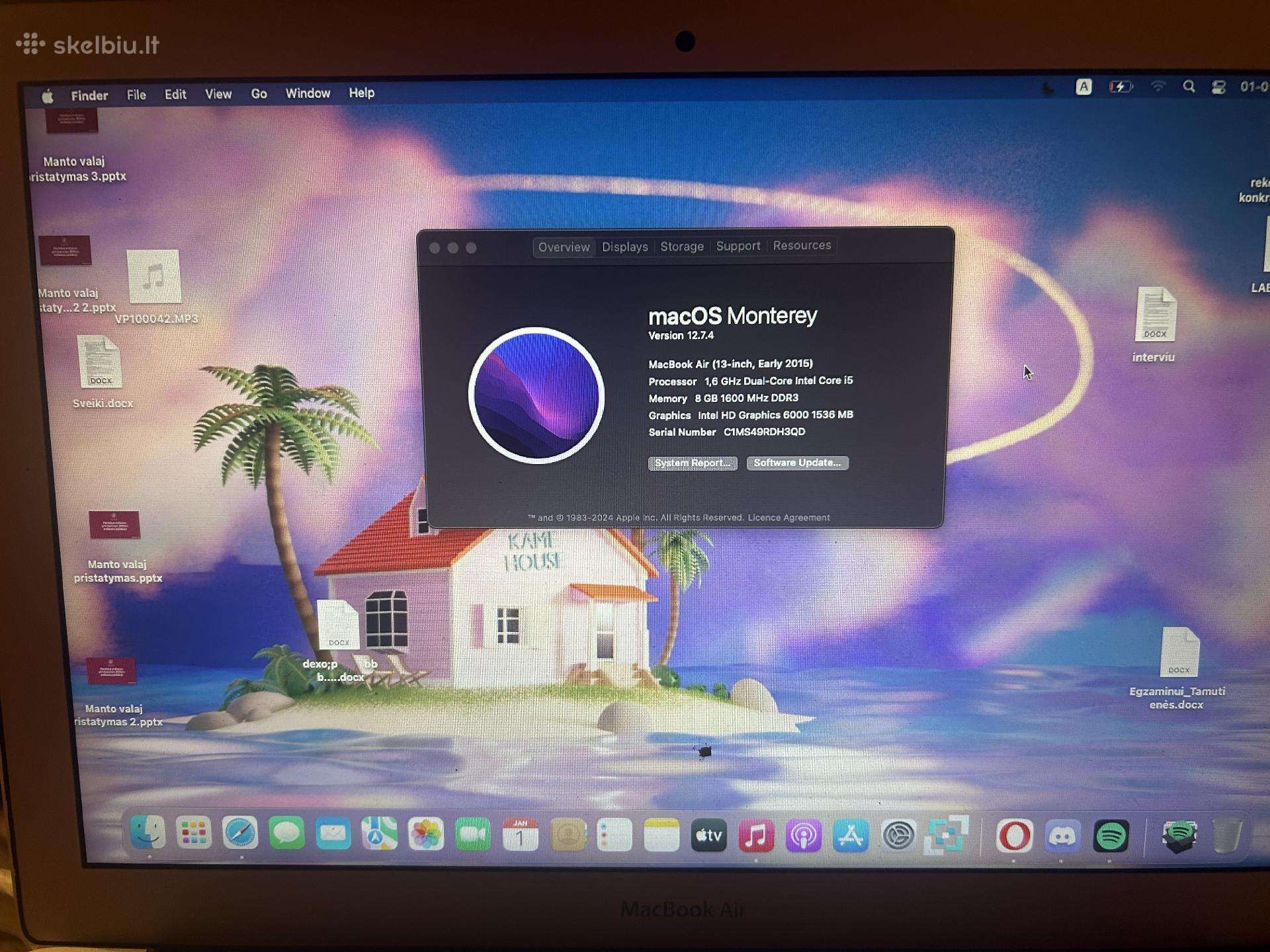Open the teal pixelated square-brackets Dock icon
This screenshot has height=952, width=1270.
(946, 836)
